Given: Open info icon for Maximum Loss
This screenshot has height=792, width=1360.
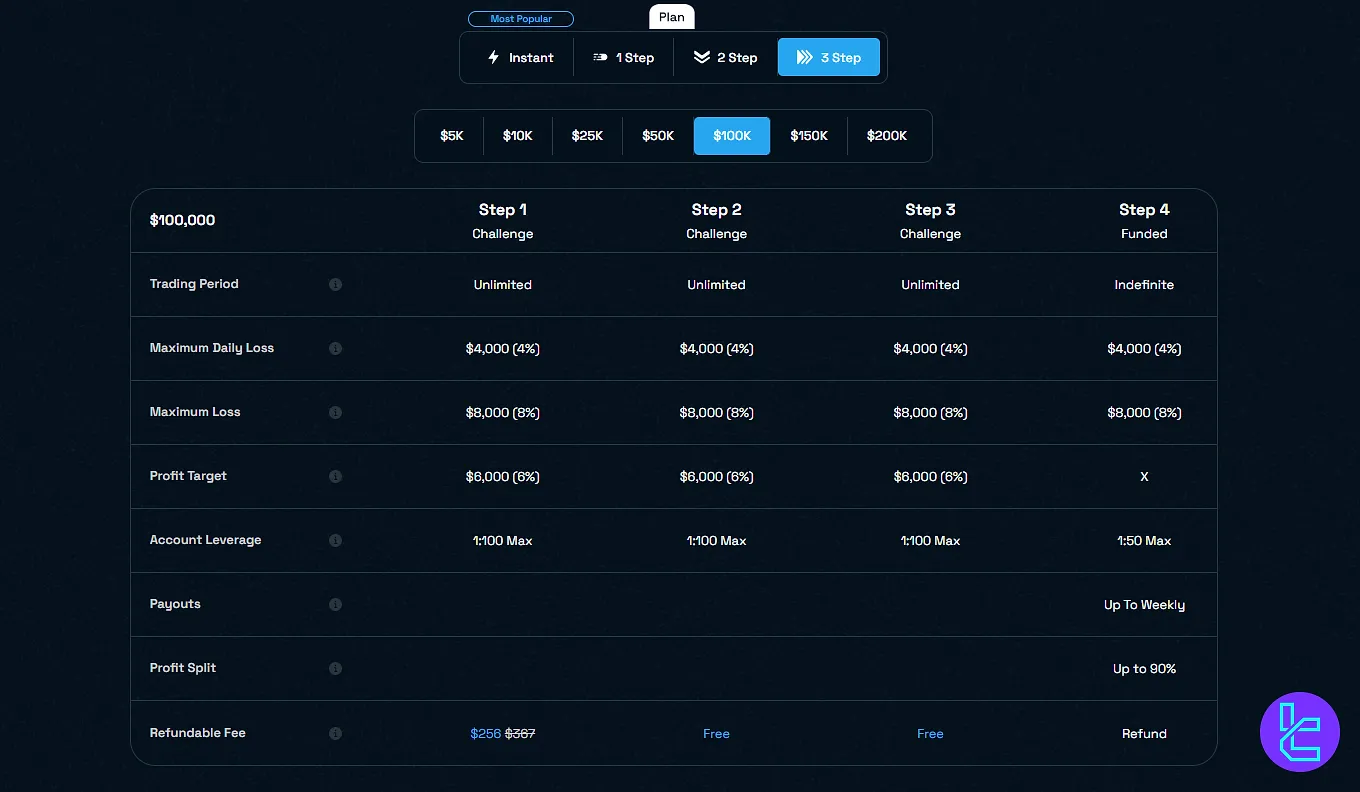Looking at the screenshot, I should point(335,413).
